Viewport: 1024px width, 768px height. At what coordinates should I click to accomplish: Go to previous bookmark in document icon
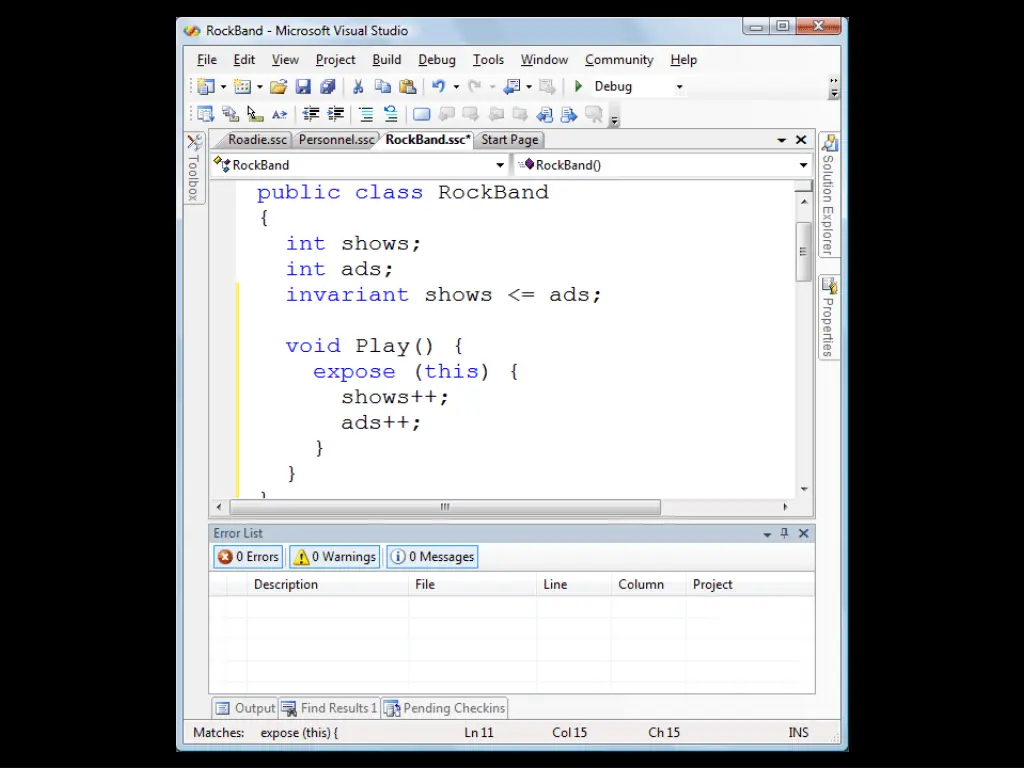click(544, 114)
